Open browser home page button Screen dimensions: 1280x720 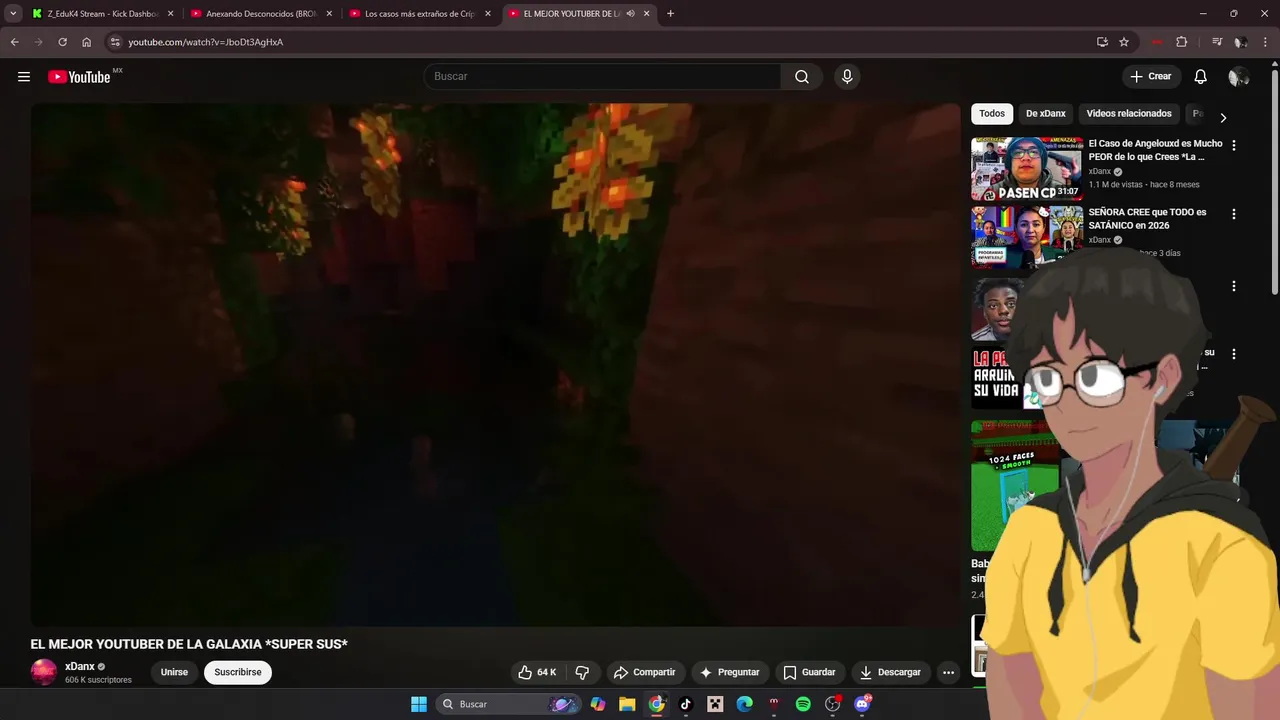tap(86, 42)
